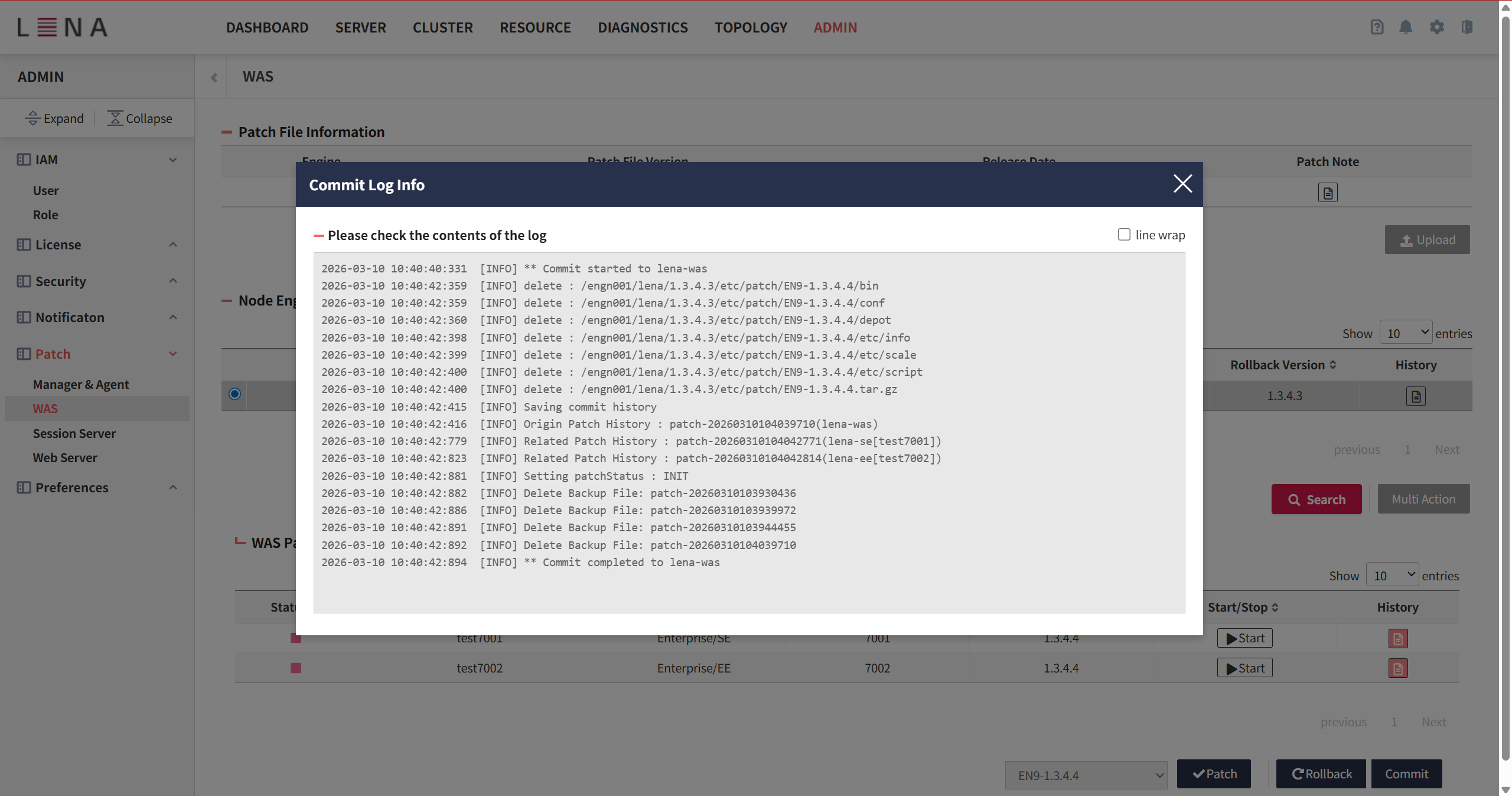The height and width of the screenshot is (796, 1512).
Task: Click Next in Node Engine pagination
Action: point(1447,450)
